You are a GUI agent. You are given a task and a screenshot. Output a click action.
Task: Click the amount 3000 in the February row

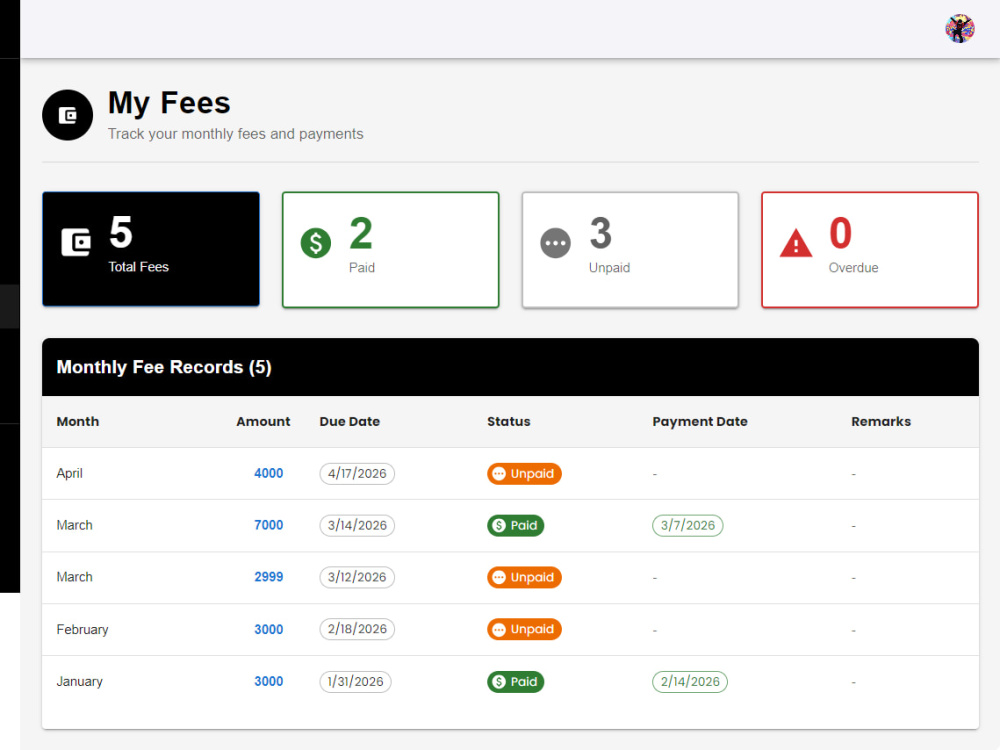(268, 629)
